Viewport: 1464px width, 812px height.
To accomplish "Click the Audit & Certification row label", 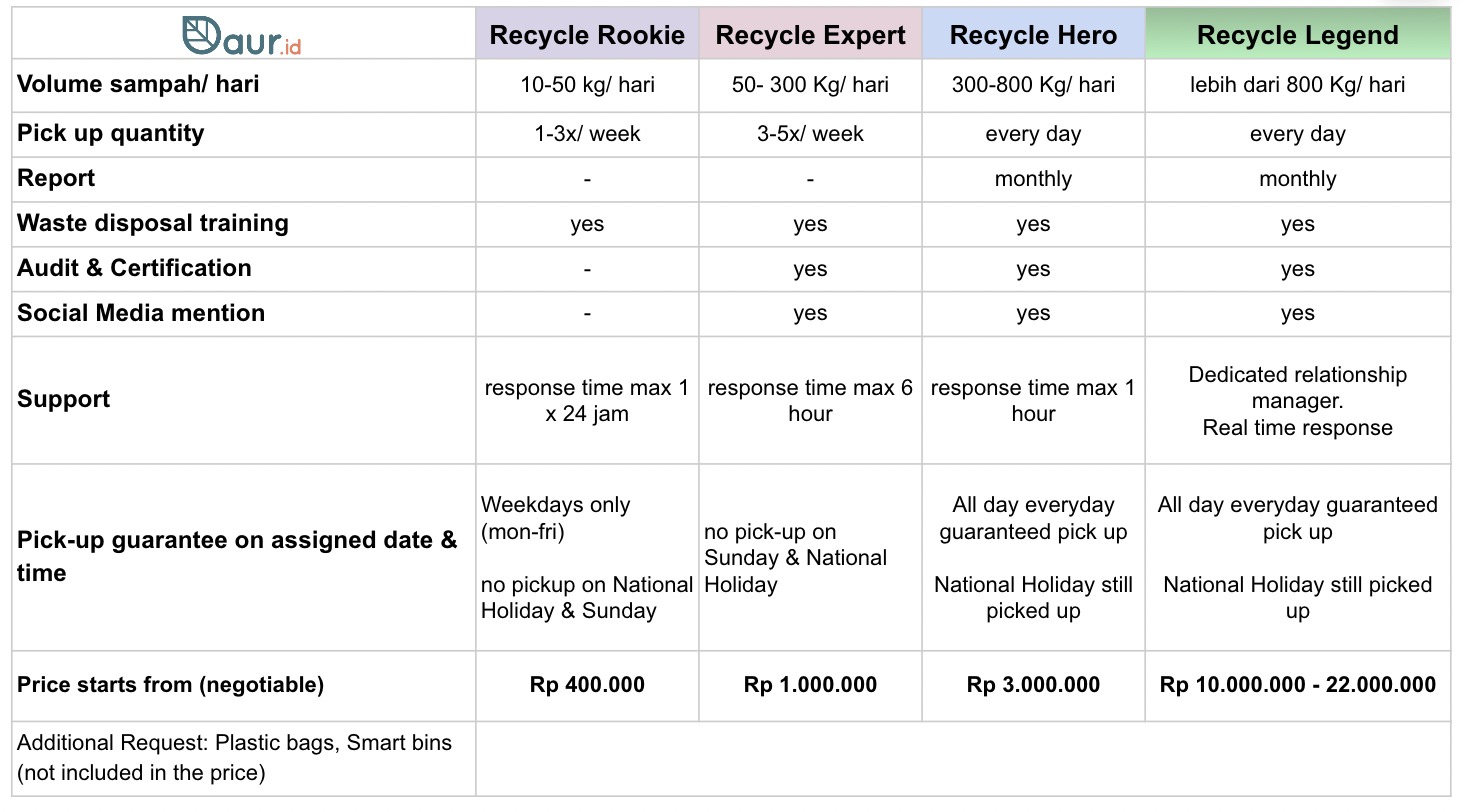I will (134, 268).
